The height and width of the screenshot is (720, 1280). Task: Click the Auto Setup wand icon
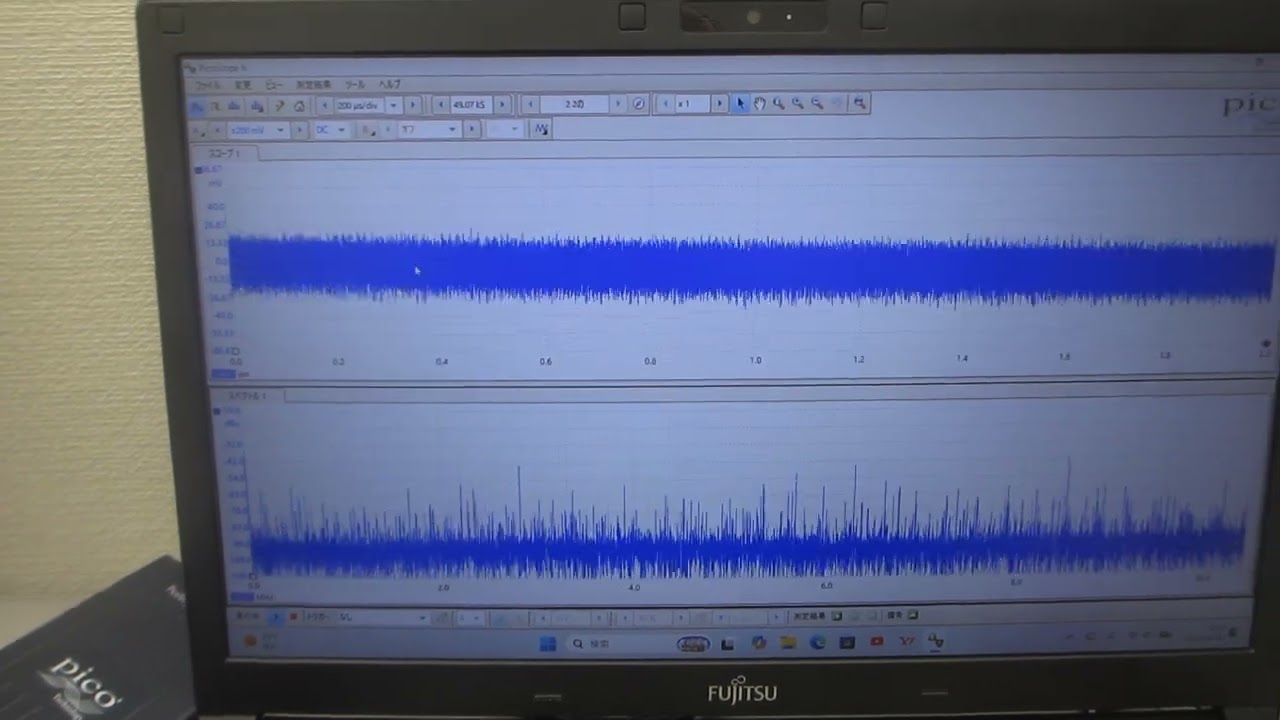point(280,105)
